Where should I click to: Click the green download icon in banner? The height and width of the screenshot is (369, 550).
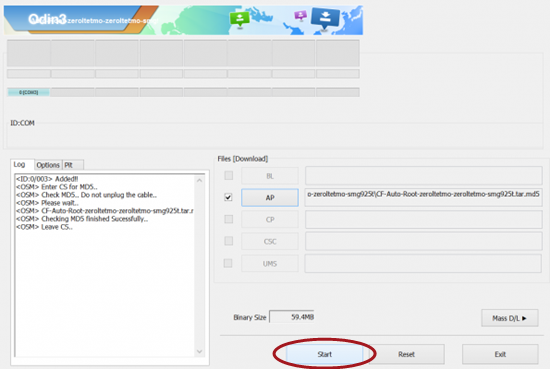tap(240, 18)
